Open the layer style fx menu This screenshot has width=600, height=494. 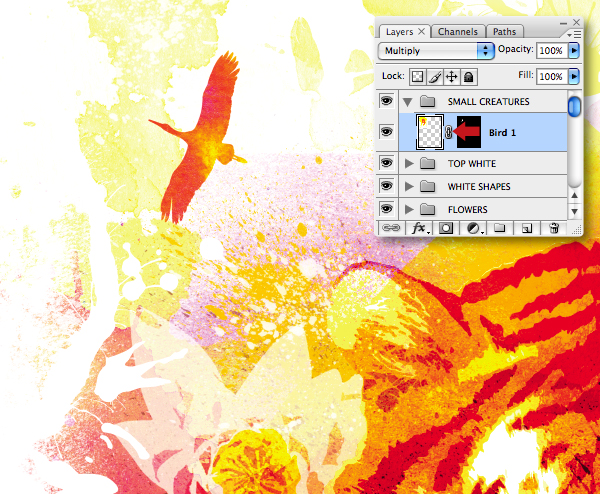click(420, 228)
